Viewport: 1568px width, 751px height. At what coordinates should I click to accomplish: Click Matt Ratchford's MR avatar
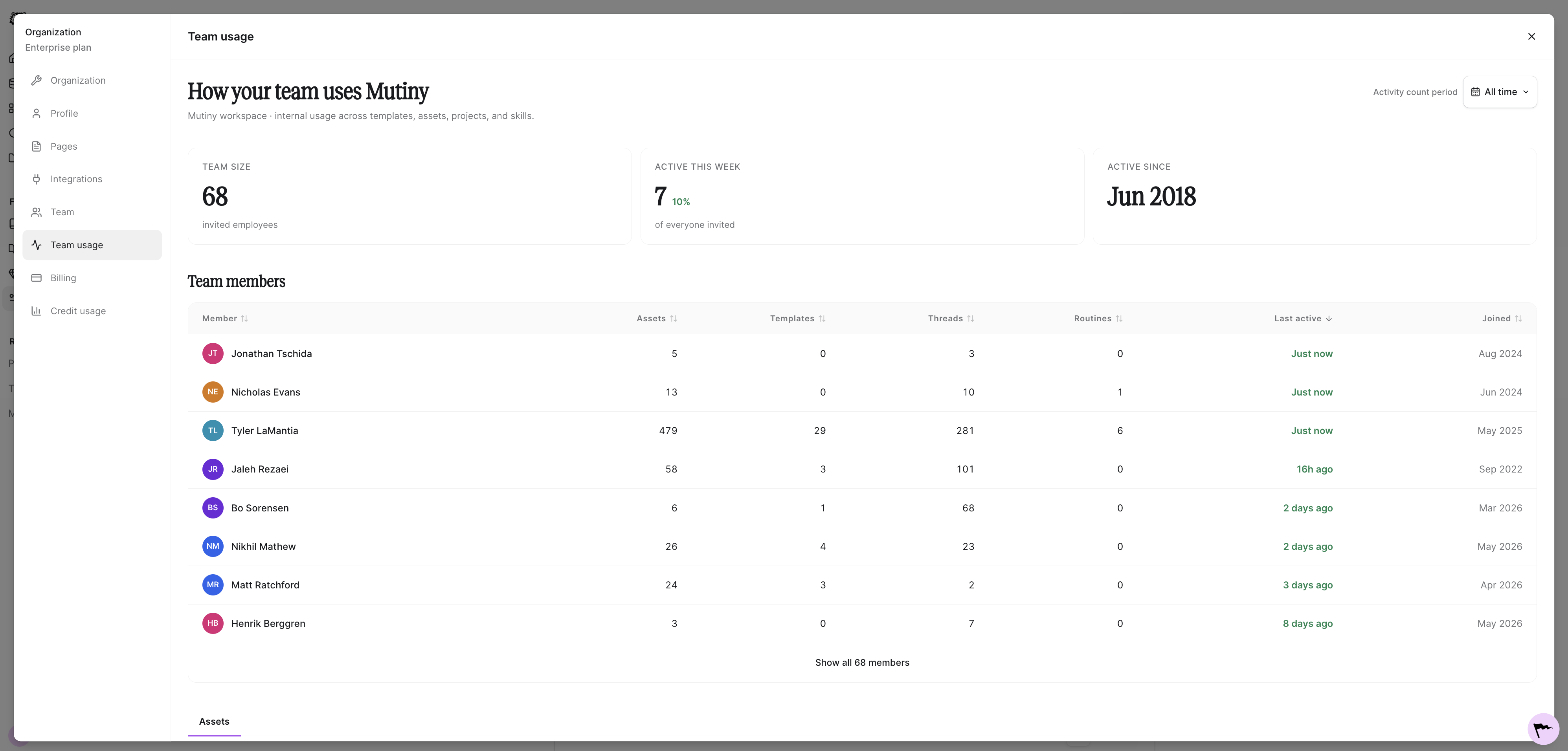point(213,585)
